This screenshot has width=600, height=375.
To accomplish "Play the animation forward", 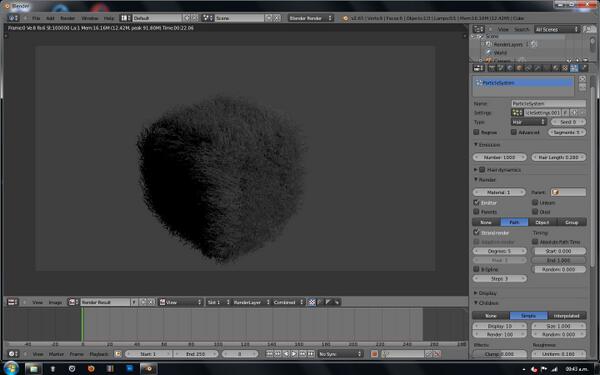I will [x=294, y=354].
